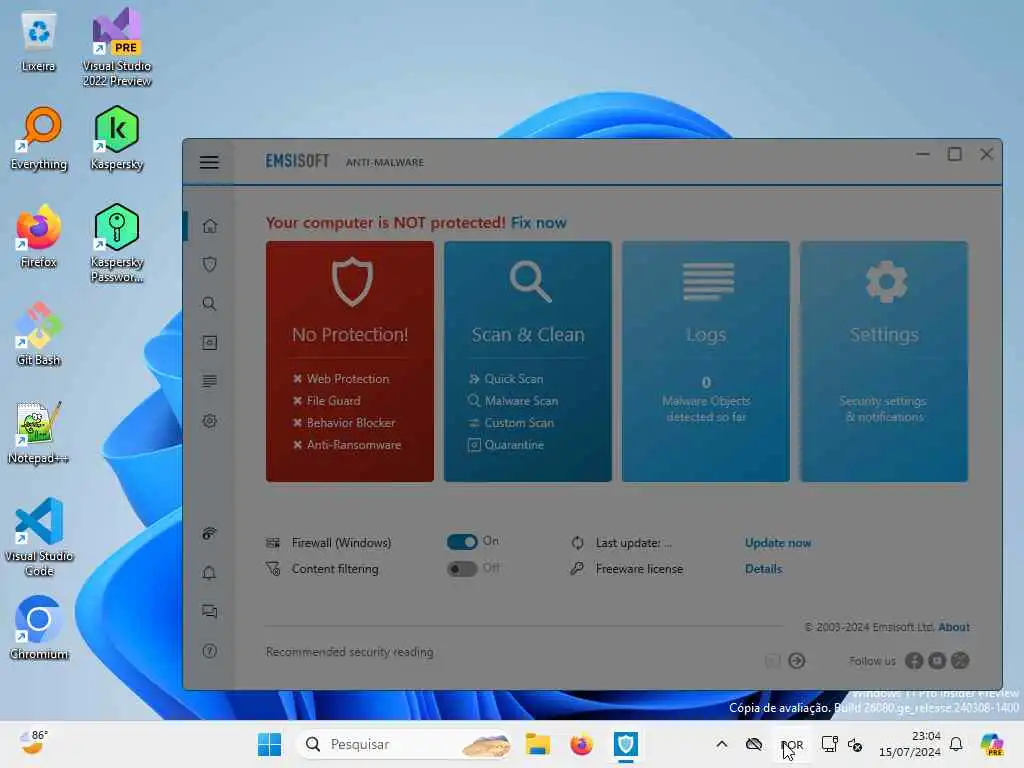Open Quarantine sidebar icon
This screenshot has width=1024, height=768.
(210, 343)
